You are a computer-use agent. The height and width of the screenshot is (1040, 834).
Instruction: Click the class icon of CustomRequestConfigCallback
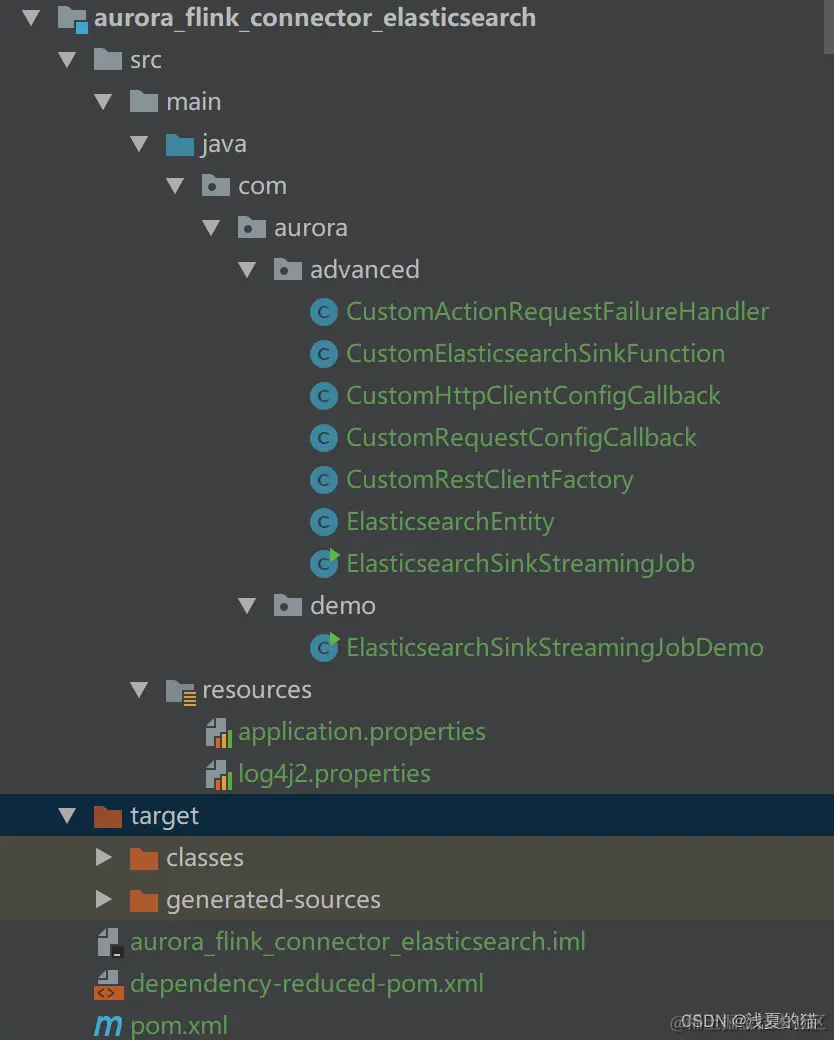pos(324,438)
